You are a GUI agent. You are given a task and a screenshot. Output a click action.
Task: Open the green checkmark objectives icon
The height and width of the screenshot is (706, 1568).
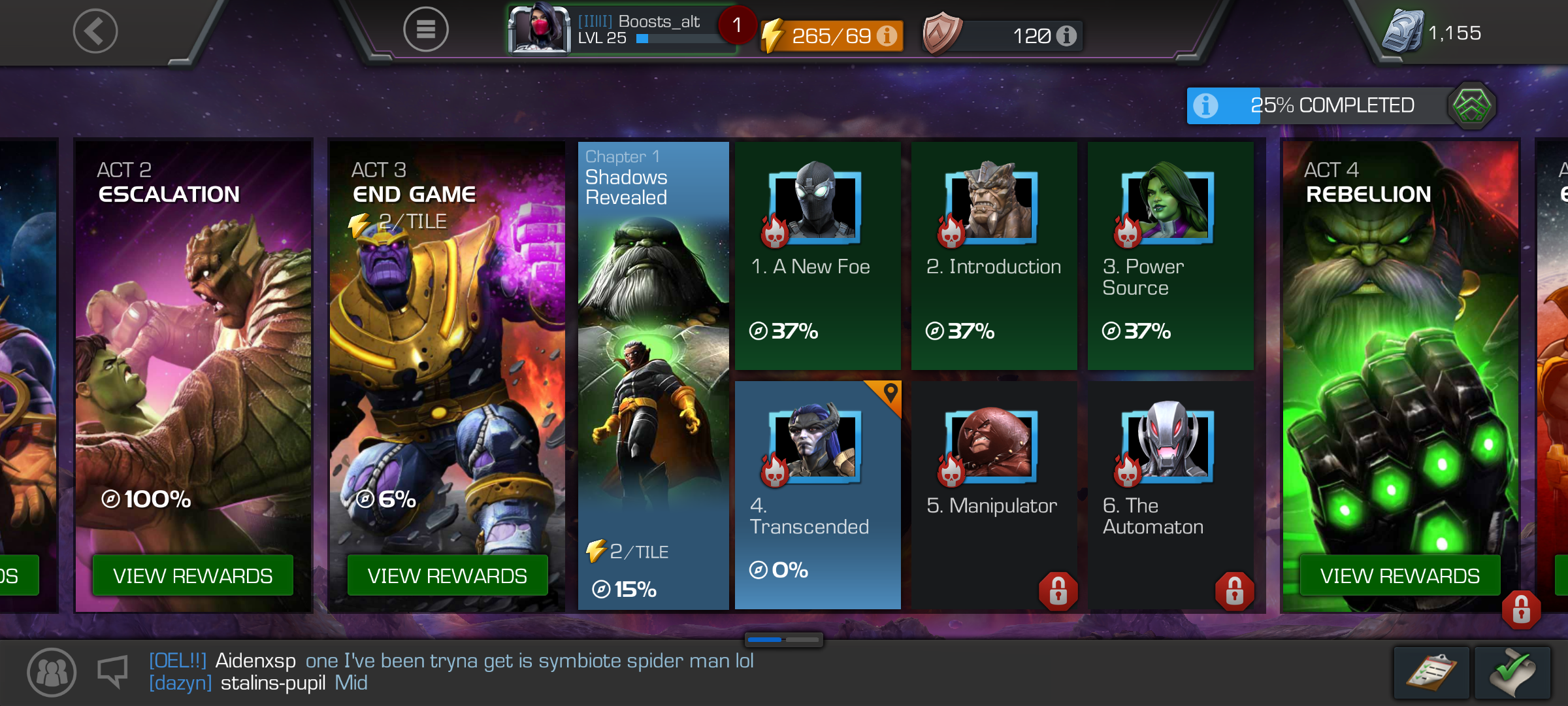click(1512, 673)
